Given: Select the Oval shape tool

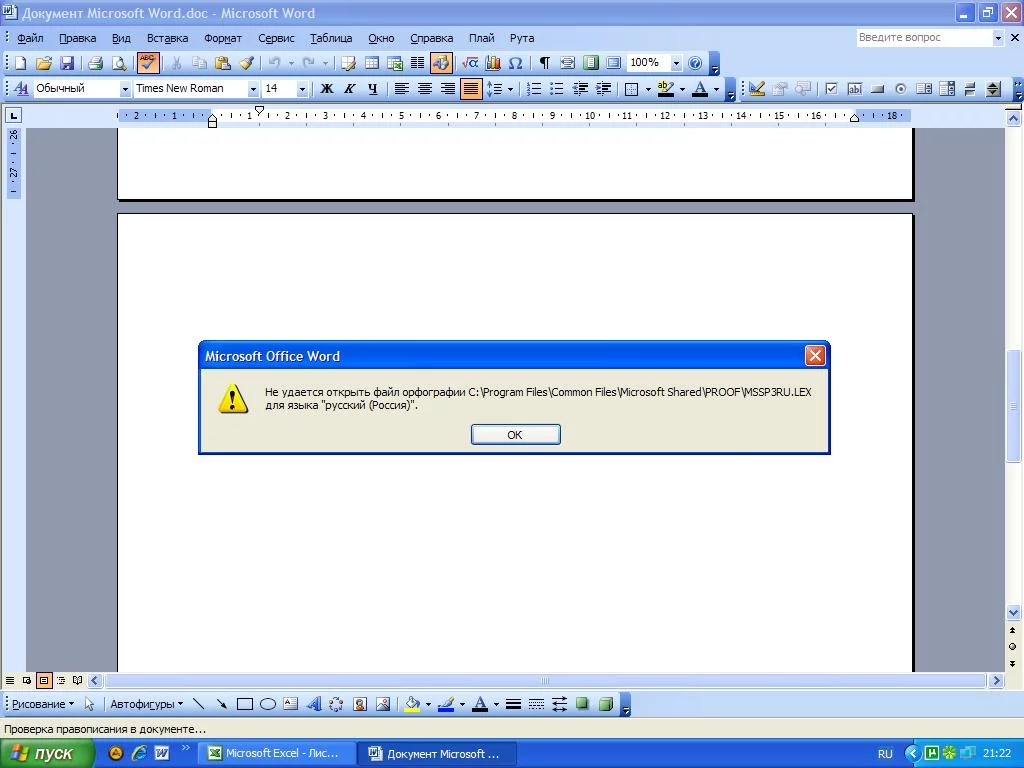Looking at the screenshot, I should [268, 704].
